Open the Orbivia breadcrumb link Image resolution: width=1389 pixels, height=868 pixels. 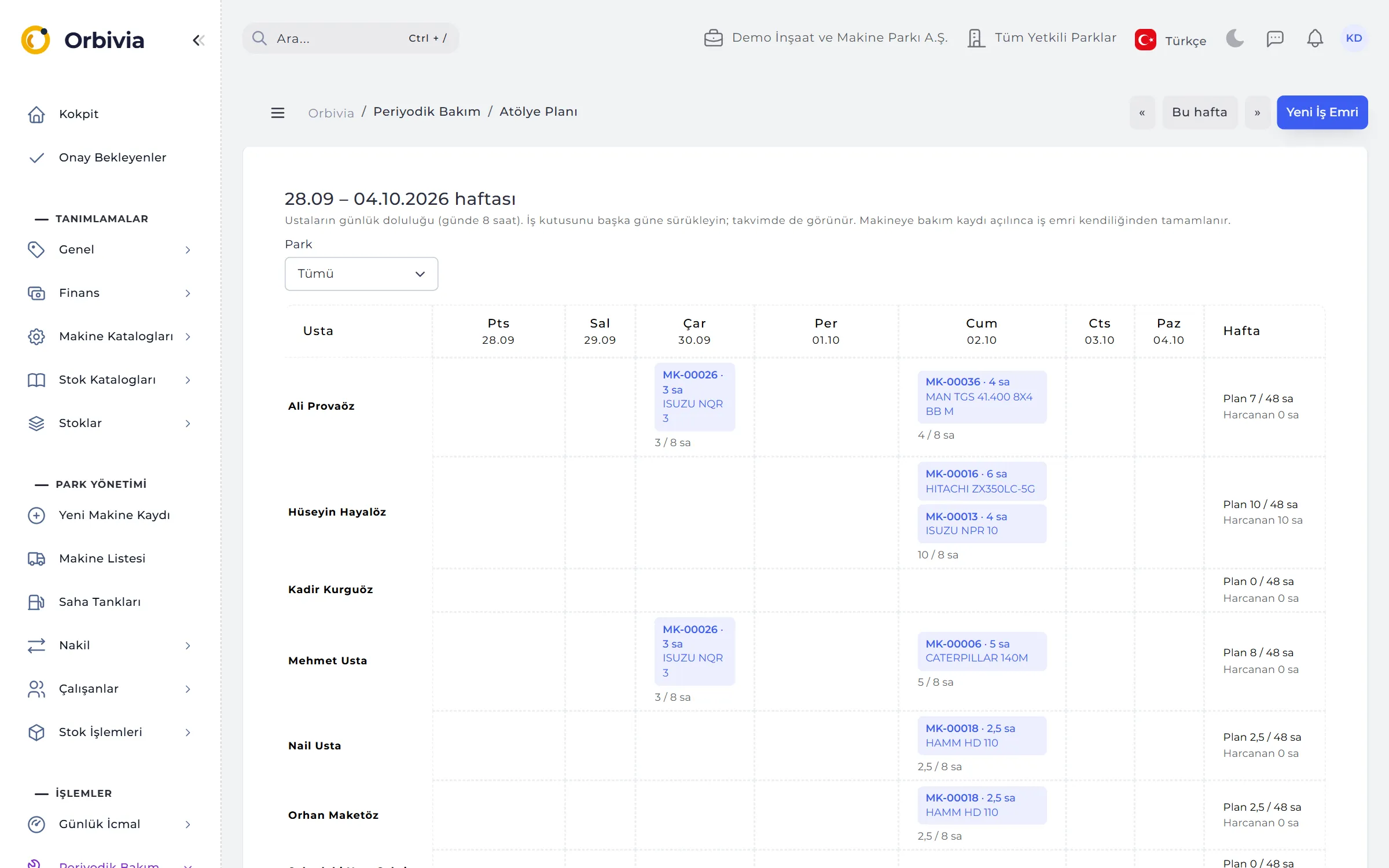click(331, 113)
